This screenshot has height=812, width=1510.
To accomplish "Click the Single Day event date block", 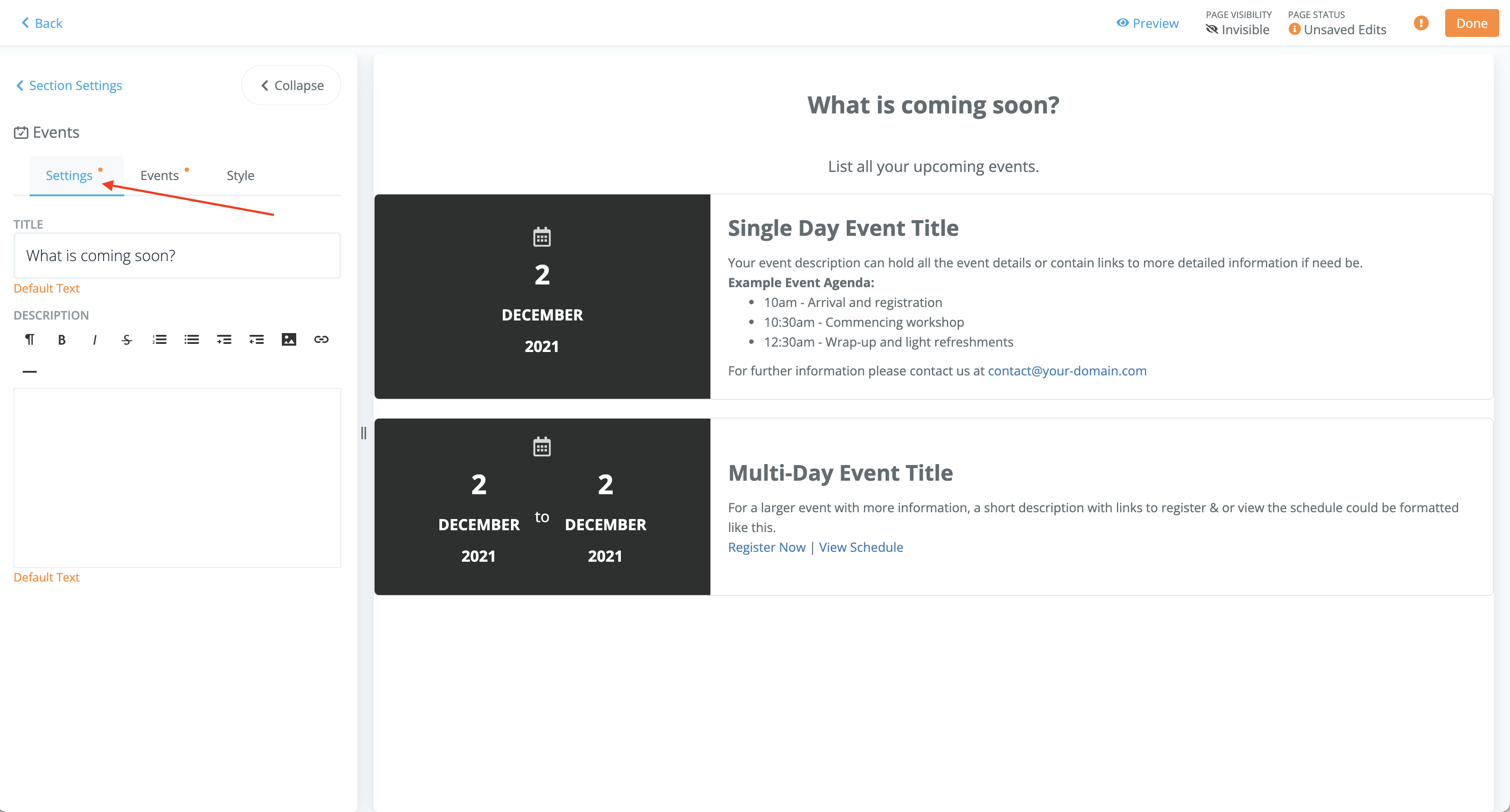I will coord(542,297).
